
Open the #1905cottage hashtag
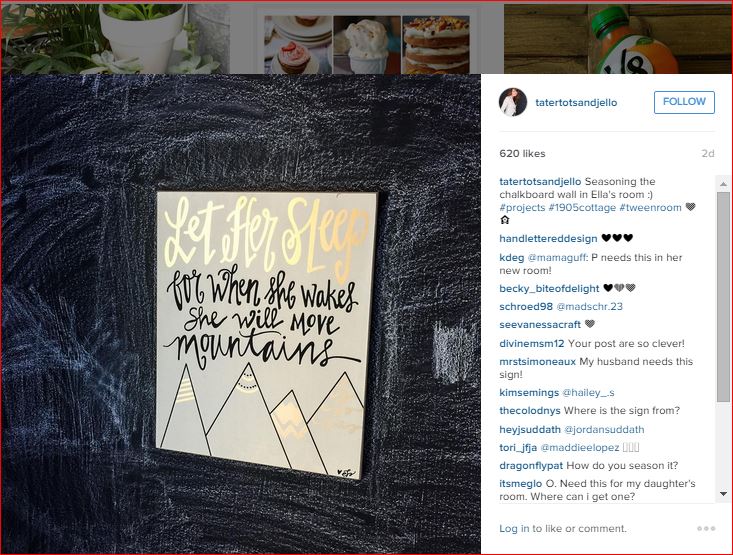tap(582, 208)
